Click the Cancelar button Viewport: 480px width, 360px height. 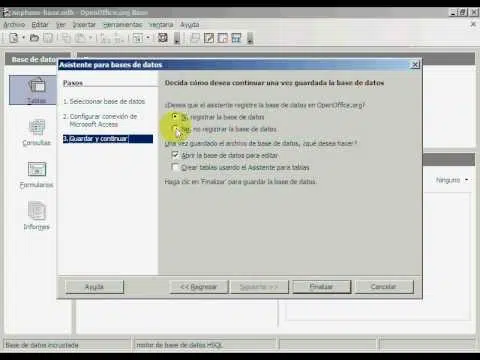pyautogui.click(x=384, y=287)
